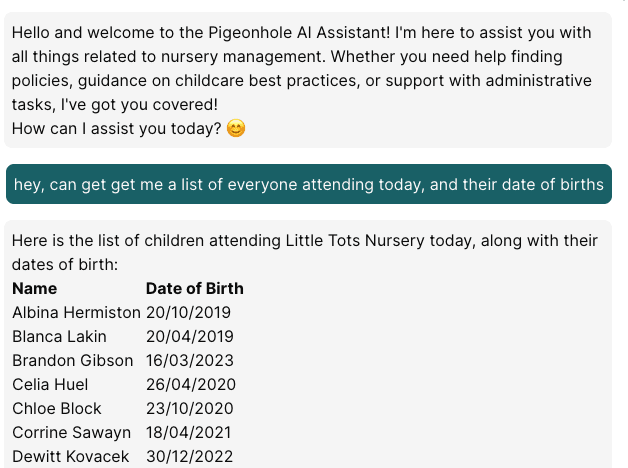This screenshot has height=468, width=628.
Task: Select the birth date 18/04/2021
Action: 189,432
